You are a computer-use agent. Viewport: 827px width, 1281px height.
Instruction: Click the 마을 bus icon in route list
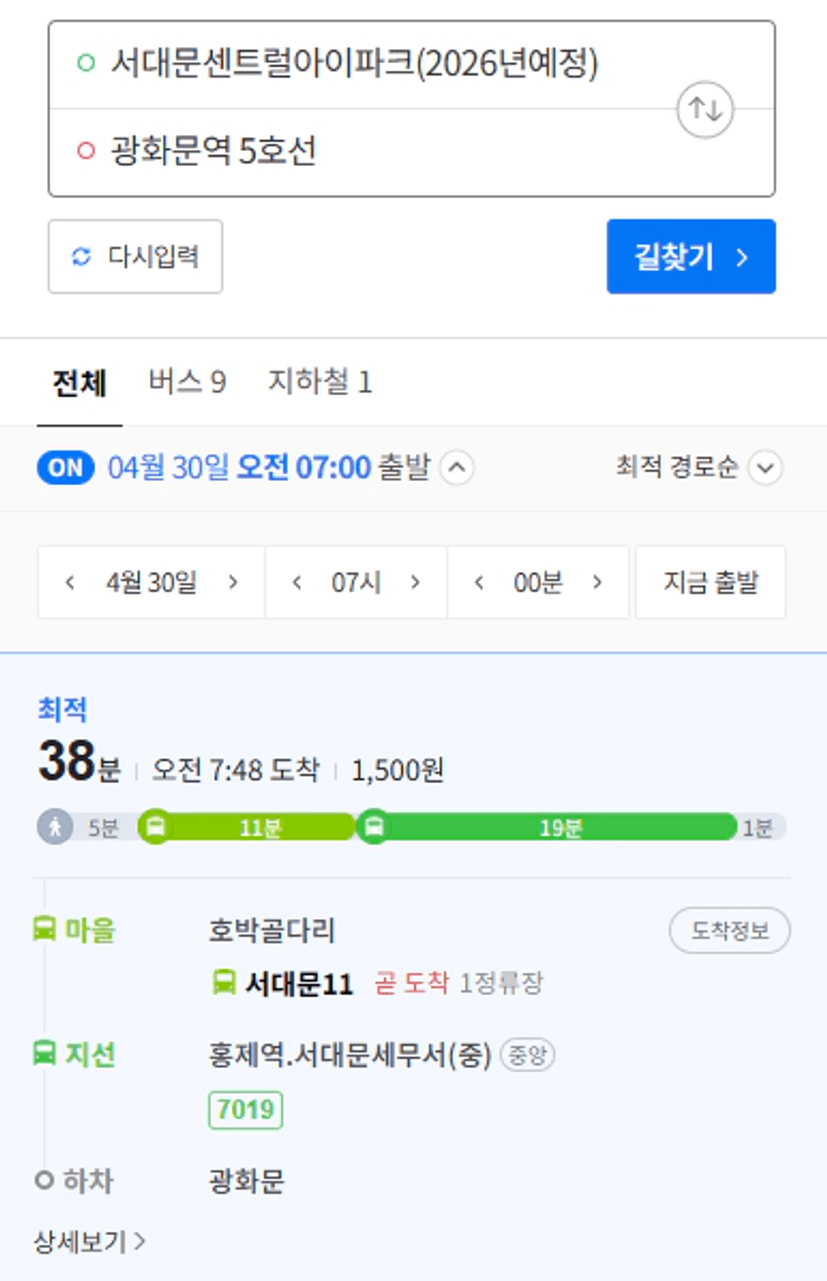(44, 930)
